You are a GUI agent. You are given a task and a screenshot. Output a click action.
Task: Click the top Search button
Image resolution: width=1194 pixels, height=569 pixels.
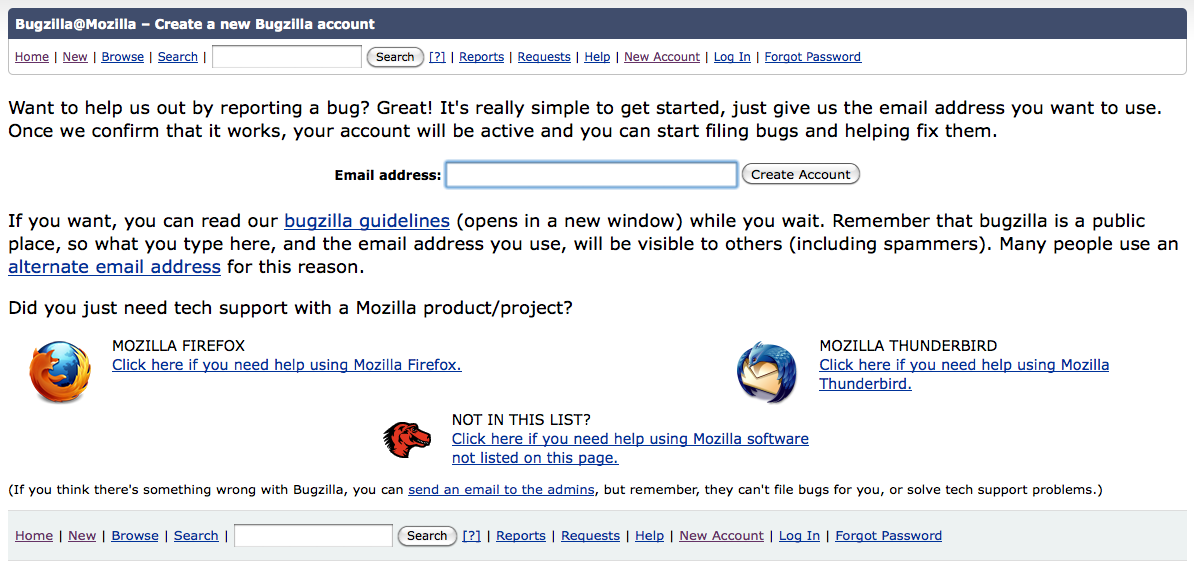click(x=394, y=57)
